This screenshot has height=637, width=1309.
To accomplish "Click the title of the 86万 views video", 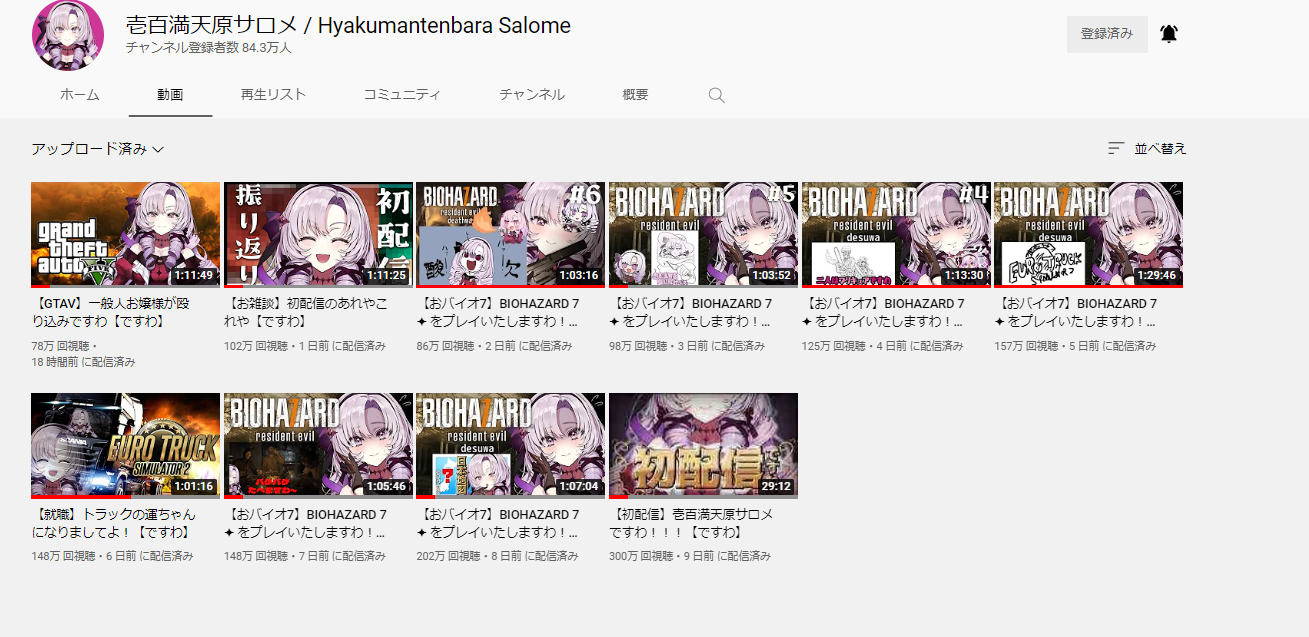I will pyautogui.click(x=497, y=312).
